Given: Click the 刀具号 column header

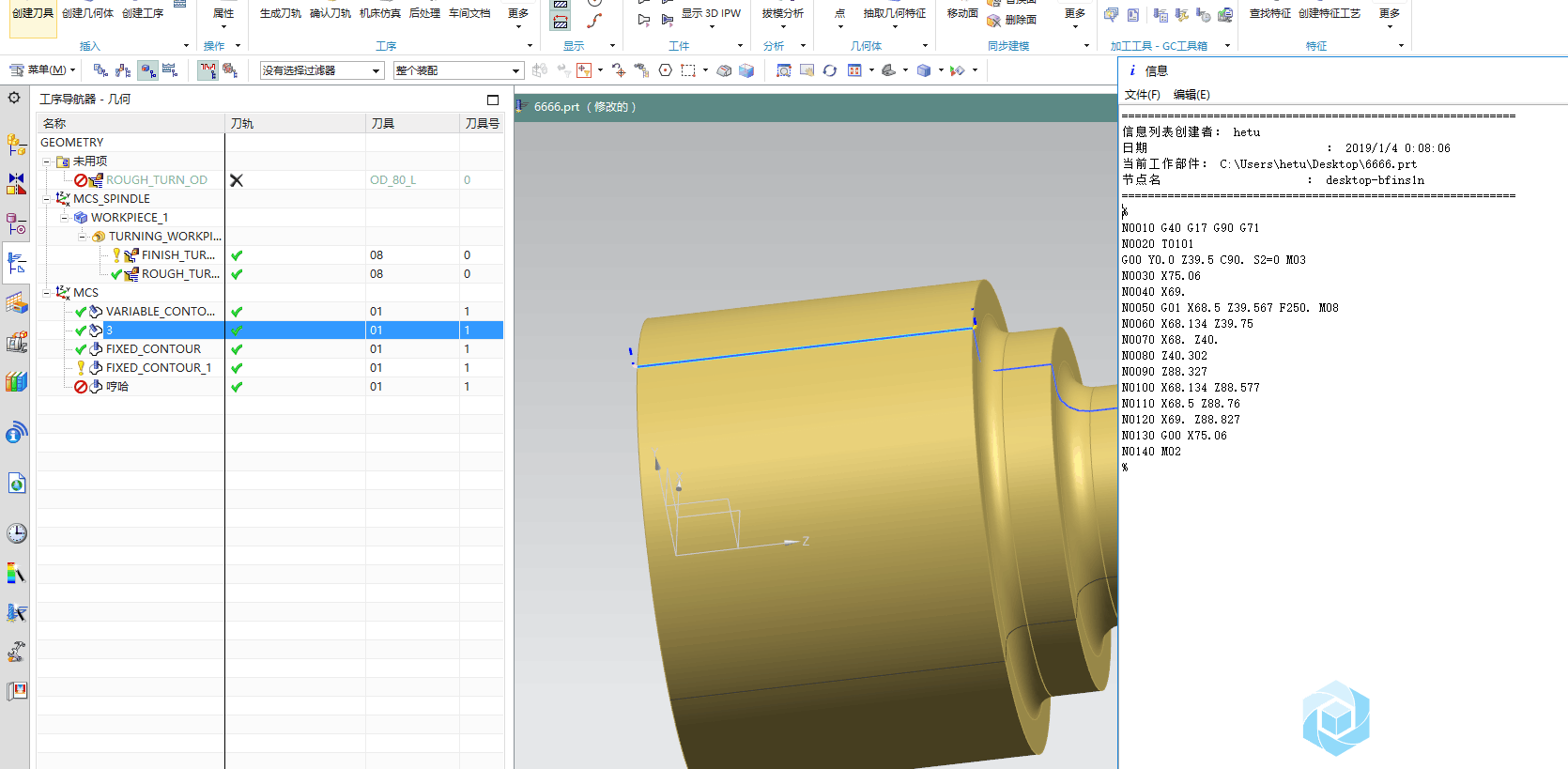Looking at the screenshot, I should (x=482, y=124).
